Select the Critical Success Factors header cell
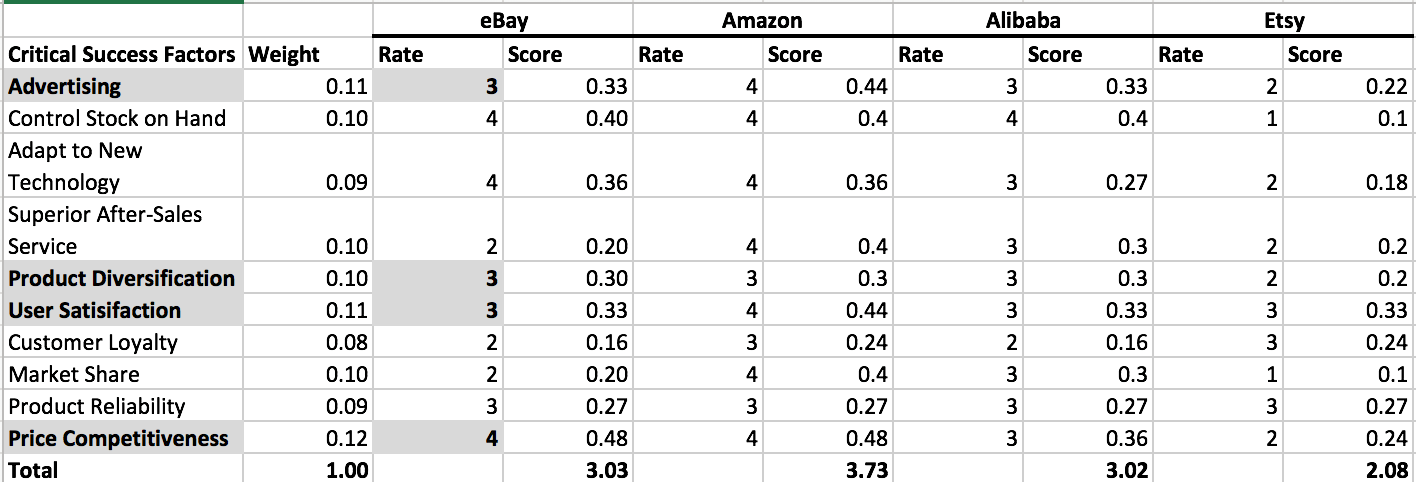Screen dimensions: 1416x482 [x=122, y=54]
